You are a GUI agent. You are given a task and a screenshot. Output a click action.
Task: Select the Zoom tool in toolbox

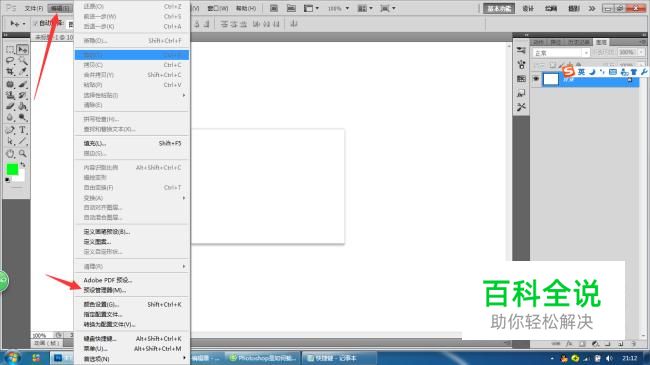(22, 154)
